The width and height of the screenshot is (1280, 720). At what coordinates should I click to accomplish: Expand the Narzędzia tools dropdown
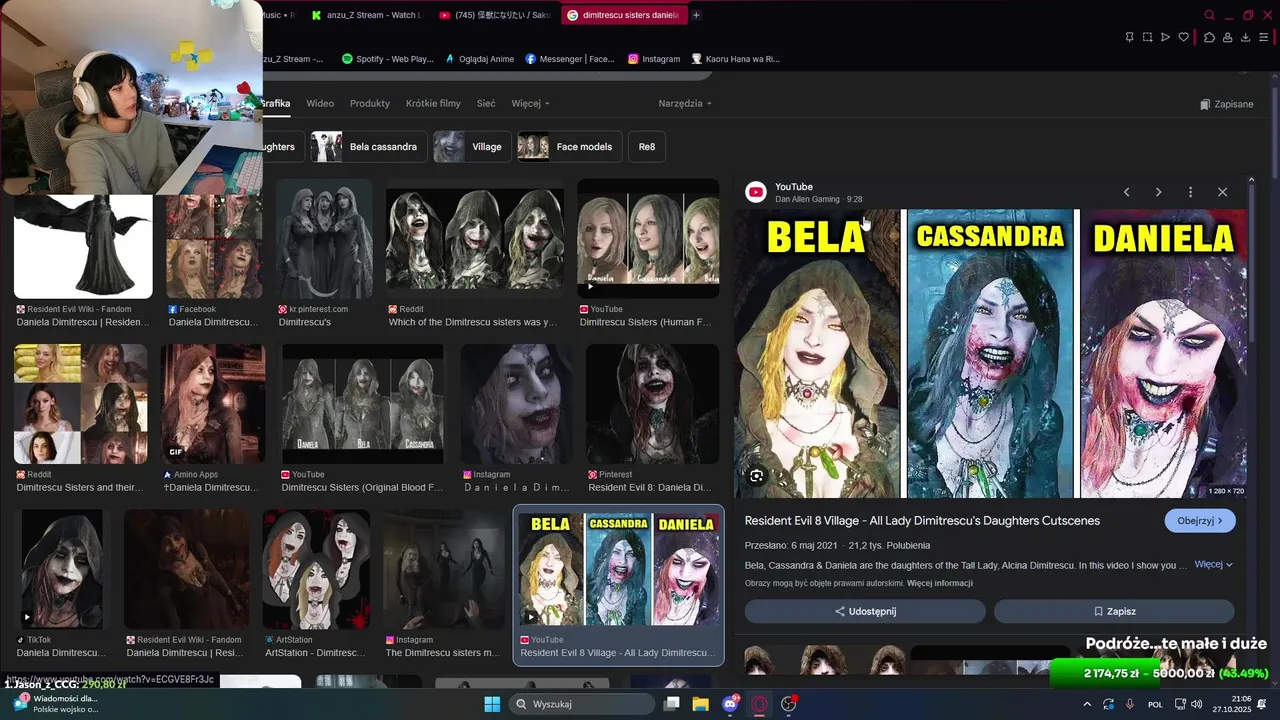tap(685, 103)
